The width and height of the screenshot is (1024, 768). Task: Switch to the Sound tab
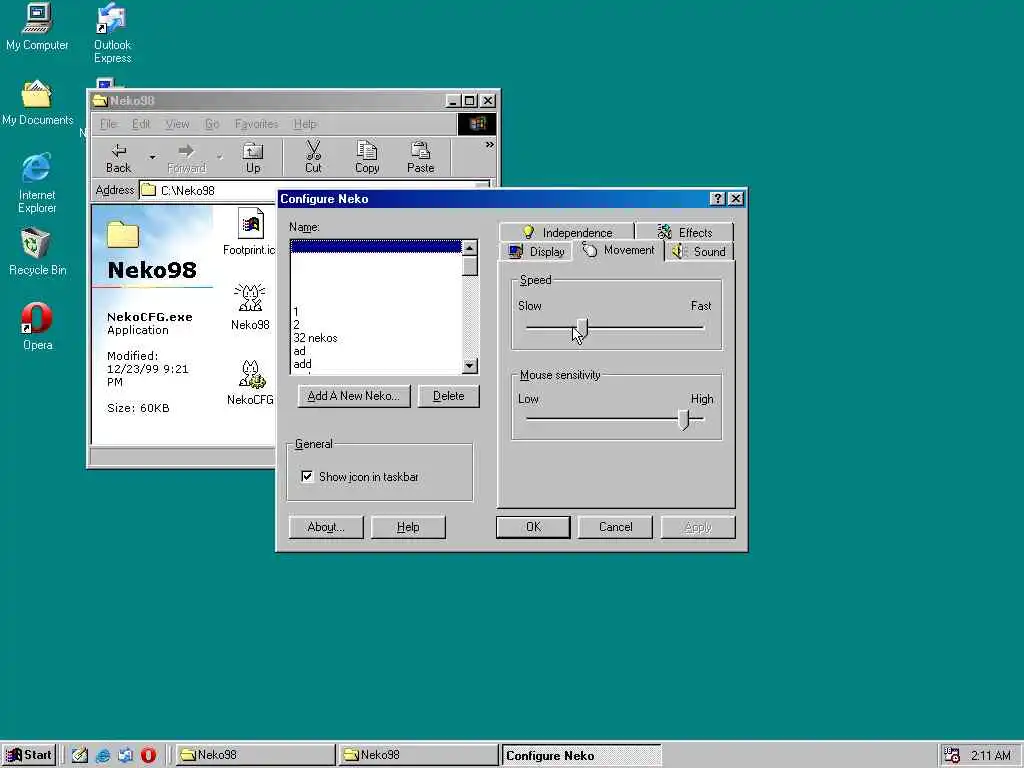point(699,251)
